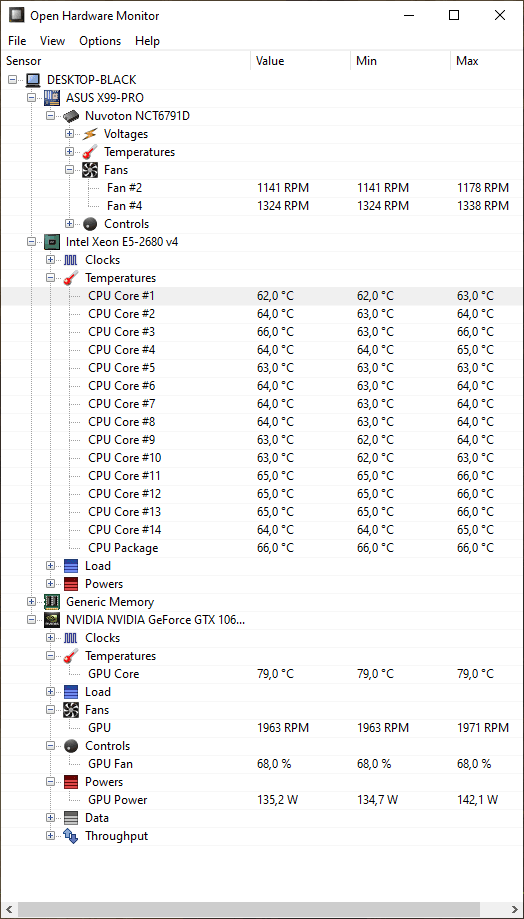Click the Intel Xeon E5-2680 v4 CPU icon
The height and width of the screenshot is (919, 524).
52,241
